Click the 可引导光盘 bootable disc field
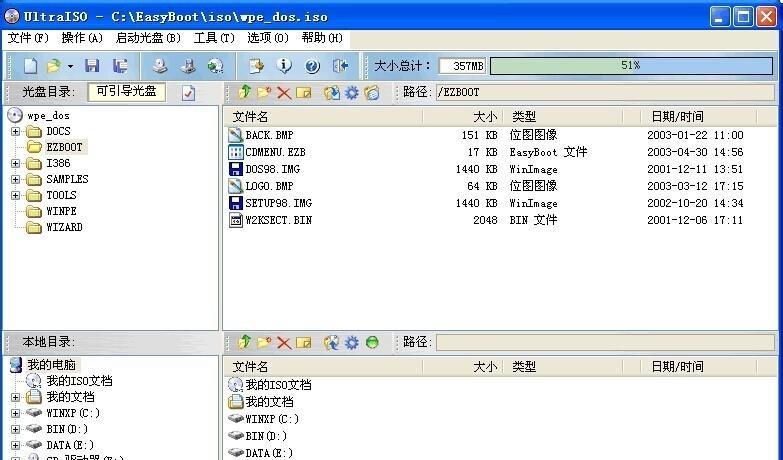 (126, 92)
